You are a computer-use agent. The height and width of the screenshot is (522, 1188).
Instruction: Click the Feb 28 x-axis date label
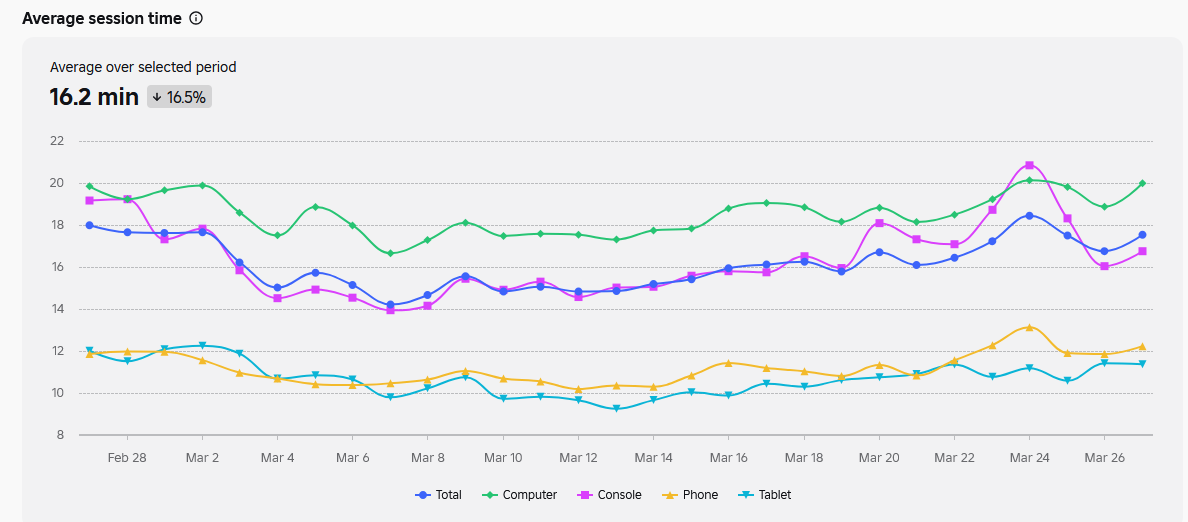127,457
